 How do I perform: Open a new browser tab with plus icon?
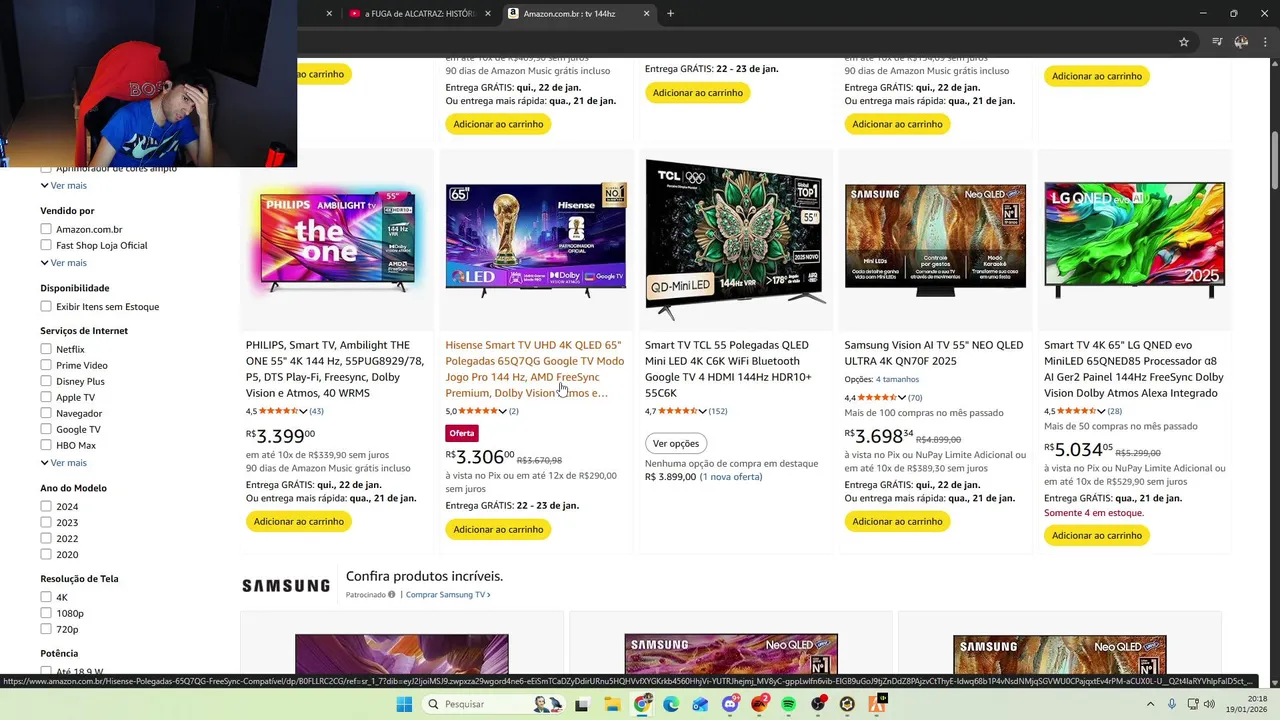670,13
